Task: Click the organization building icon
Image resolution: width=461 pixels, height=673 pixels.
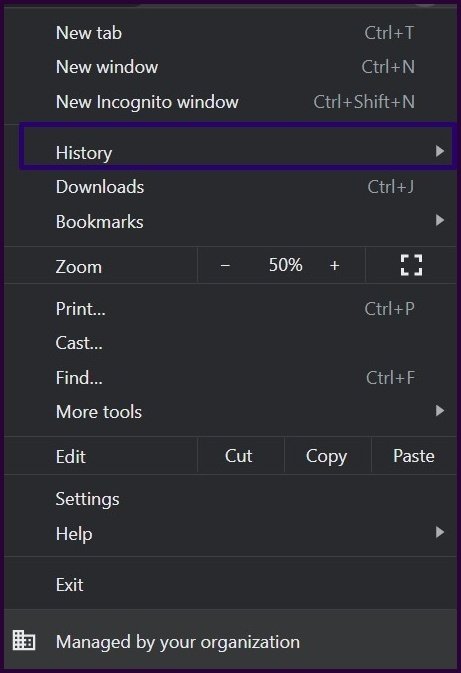Action: 24,640
